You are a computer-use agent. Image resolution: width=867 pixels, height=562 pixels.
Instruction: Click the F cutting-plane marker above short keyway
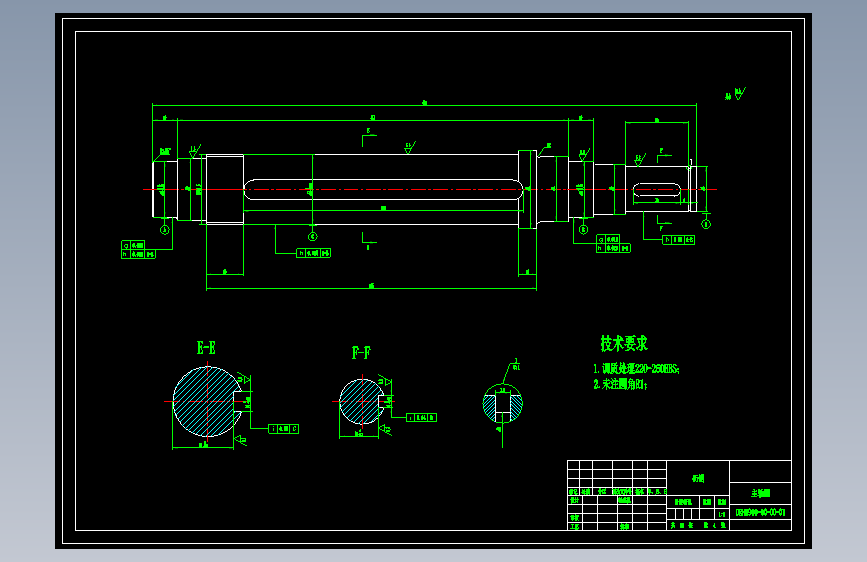(x=664, y=156)
